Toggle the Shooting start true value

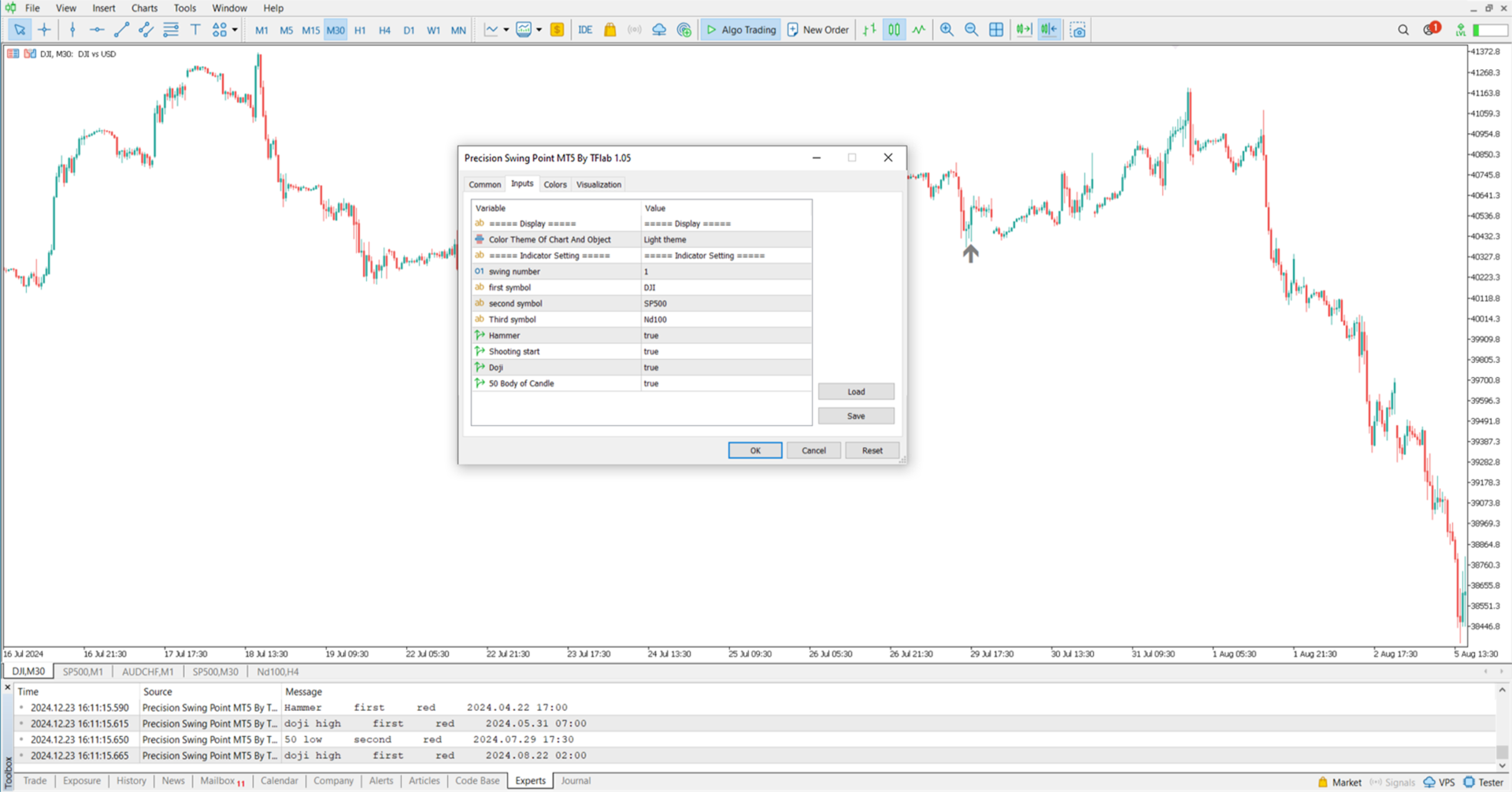(x=726, y=351)
